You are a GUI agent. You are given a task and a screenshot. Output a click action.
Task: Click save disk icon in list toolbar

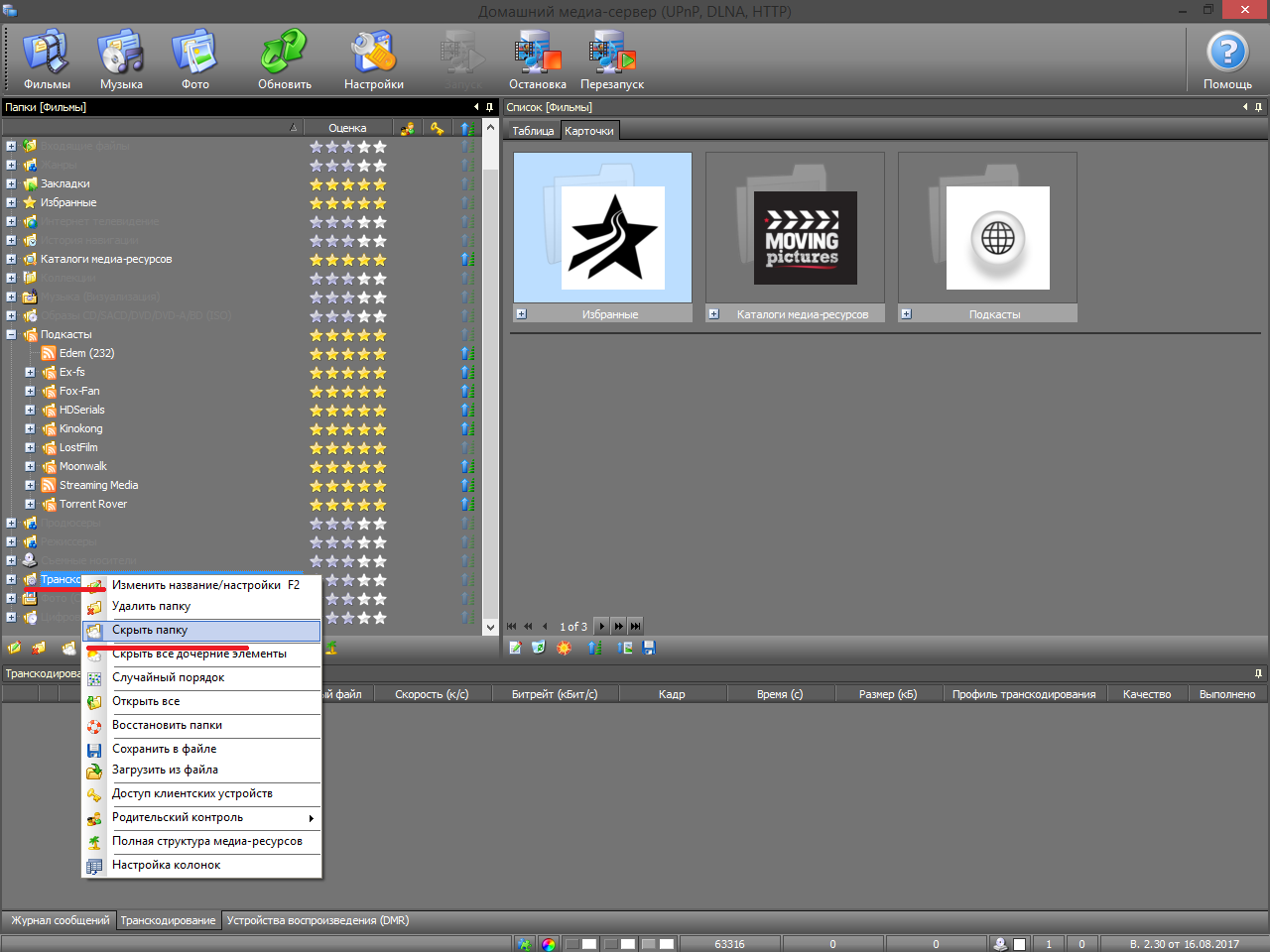point(650,648)
